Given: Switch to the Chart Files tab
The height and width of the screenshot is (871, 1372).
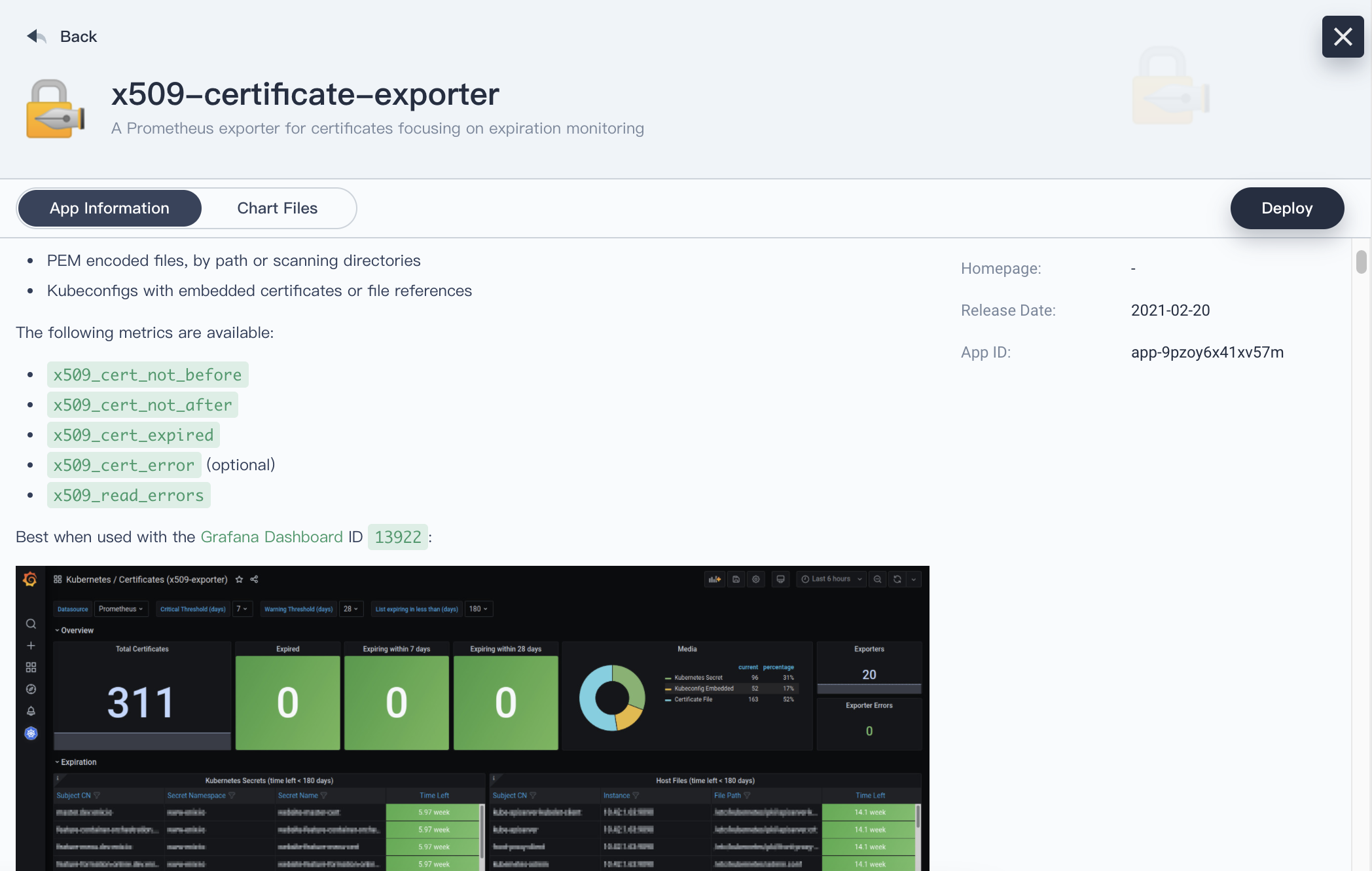Looking at the screenshot, I should pos(277,208).
